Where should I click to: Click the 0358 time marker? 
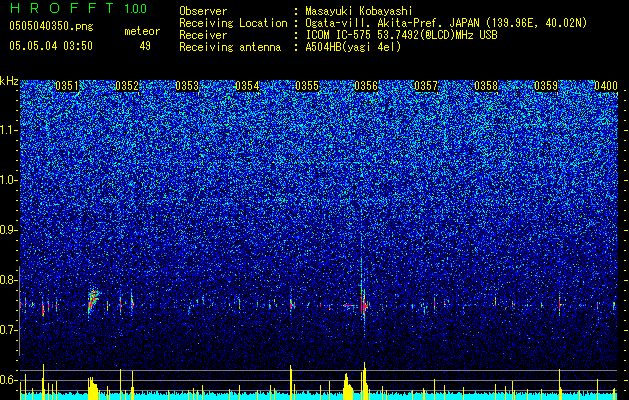pyautogui.click(x=486, y=86)
